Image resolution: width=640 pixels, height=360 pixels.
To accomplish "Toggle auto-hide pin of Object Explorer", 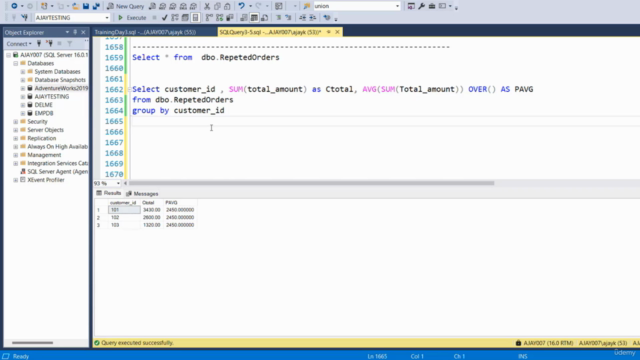I will pos(75,32).
